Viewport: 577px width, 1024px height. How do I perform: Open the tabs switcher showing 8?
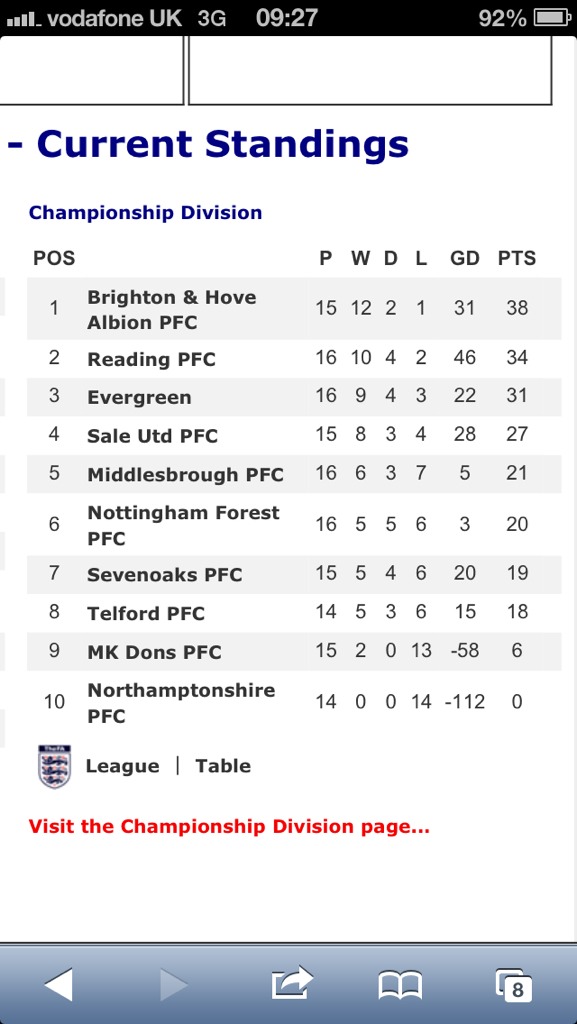[x=514, y=985]
